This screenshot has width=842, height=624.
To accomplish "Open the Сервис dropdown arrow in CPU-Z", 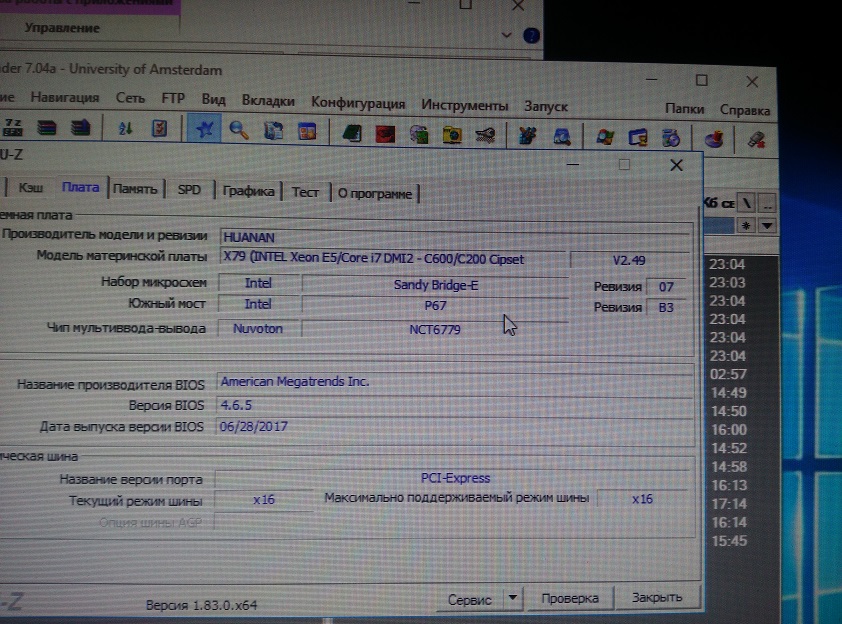I will [513, 597].
